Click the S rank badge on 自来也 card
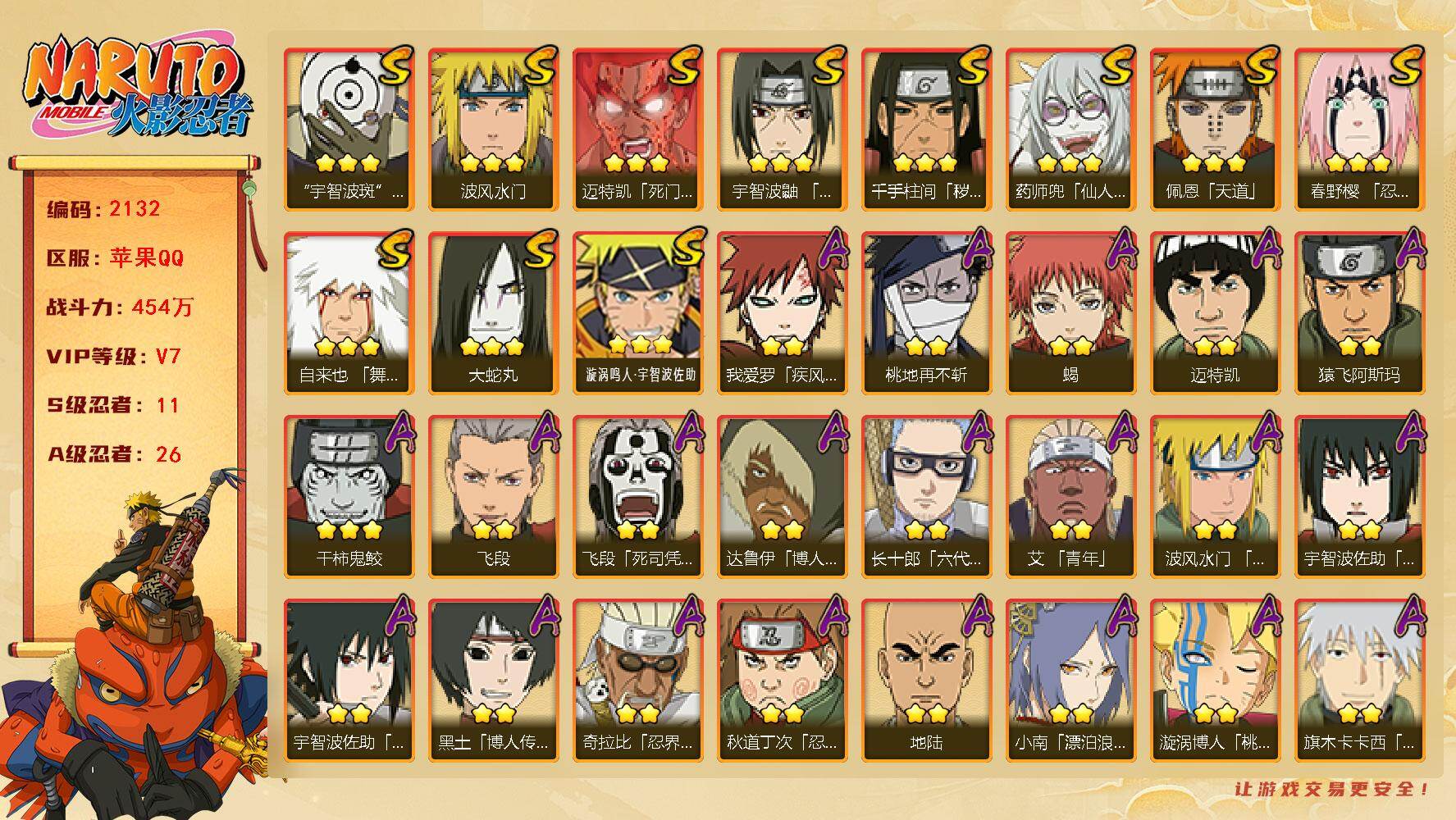The height and width of the screenshot is (820, 1456). [x=395, y=250]
